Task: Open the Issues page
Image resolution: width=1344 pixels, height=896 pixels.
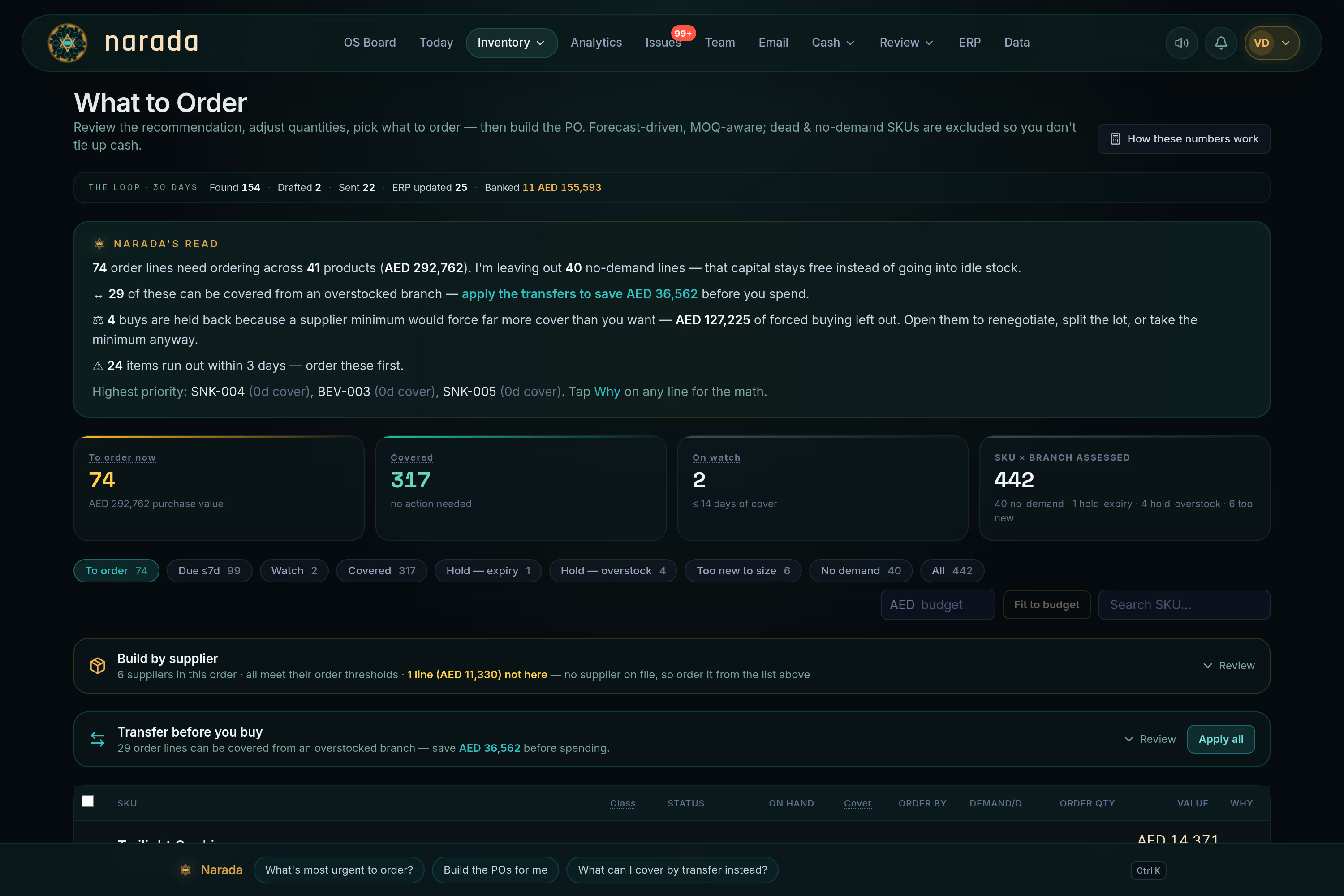Action: pyautogui.click(x=663, y=43)
